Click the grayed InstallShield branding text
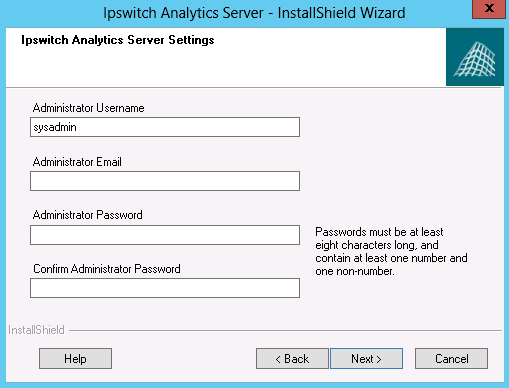 coord(36,330)
